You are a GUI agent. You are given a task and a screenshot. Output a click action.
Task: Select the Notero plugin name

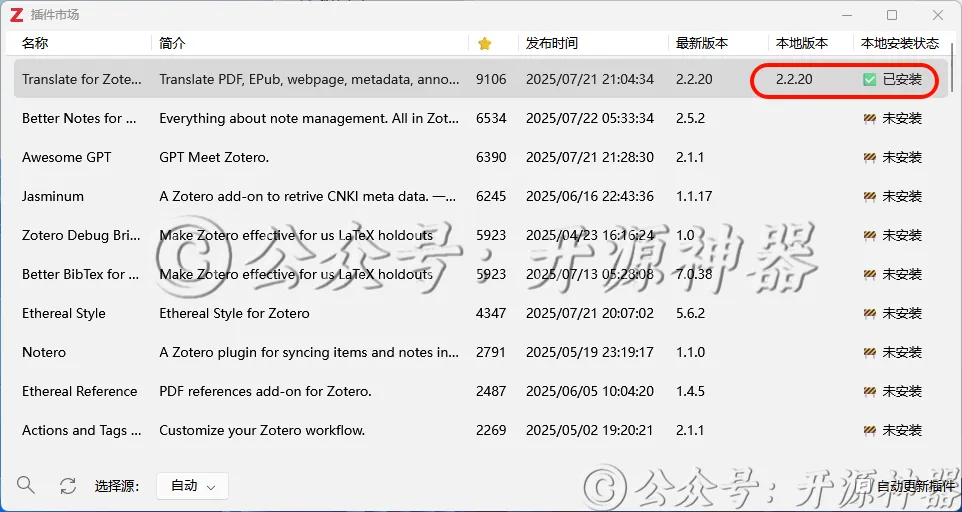[x=44, y=353]
